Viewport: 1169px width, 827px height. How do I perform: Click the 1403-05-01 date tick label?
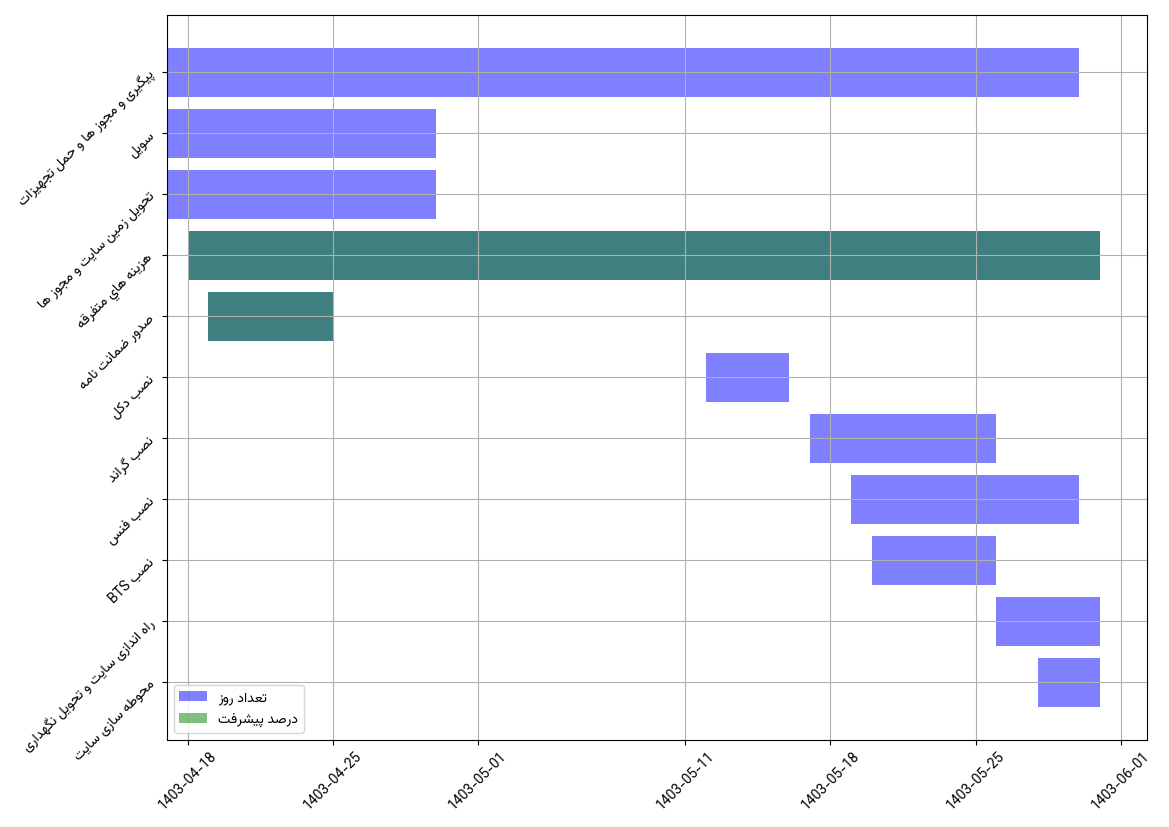(476, 782)
